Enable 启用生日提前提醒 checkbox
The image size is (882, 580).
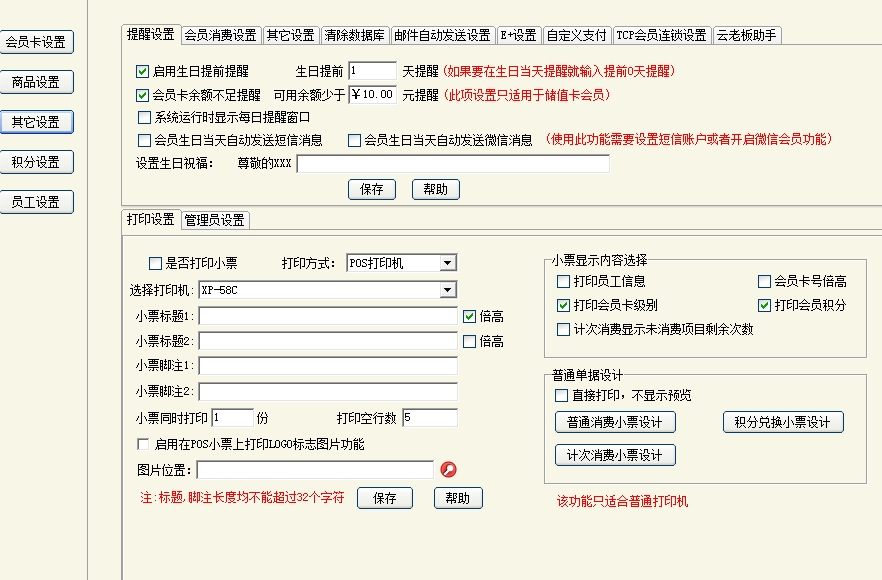[143, 72]
